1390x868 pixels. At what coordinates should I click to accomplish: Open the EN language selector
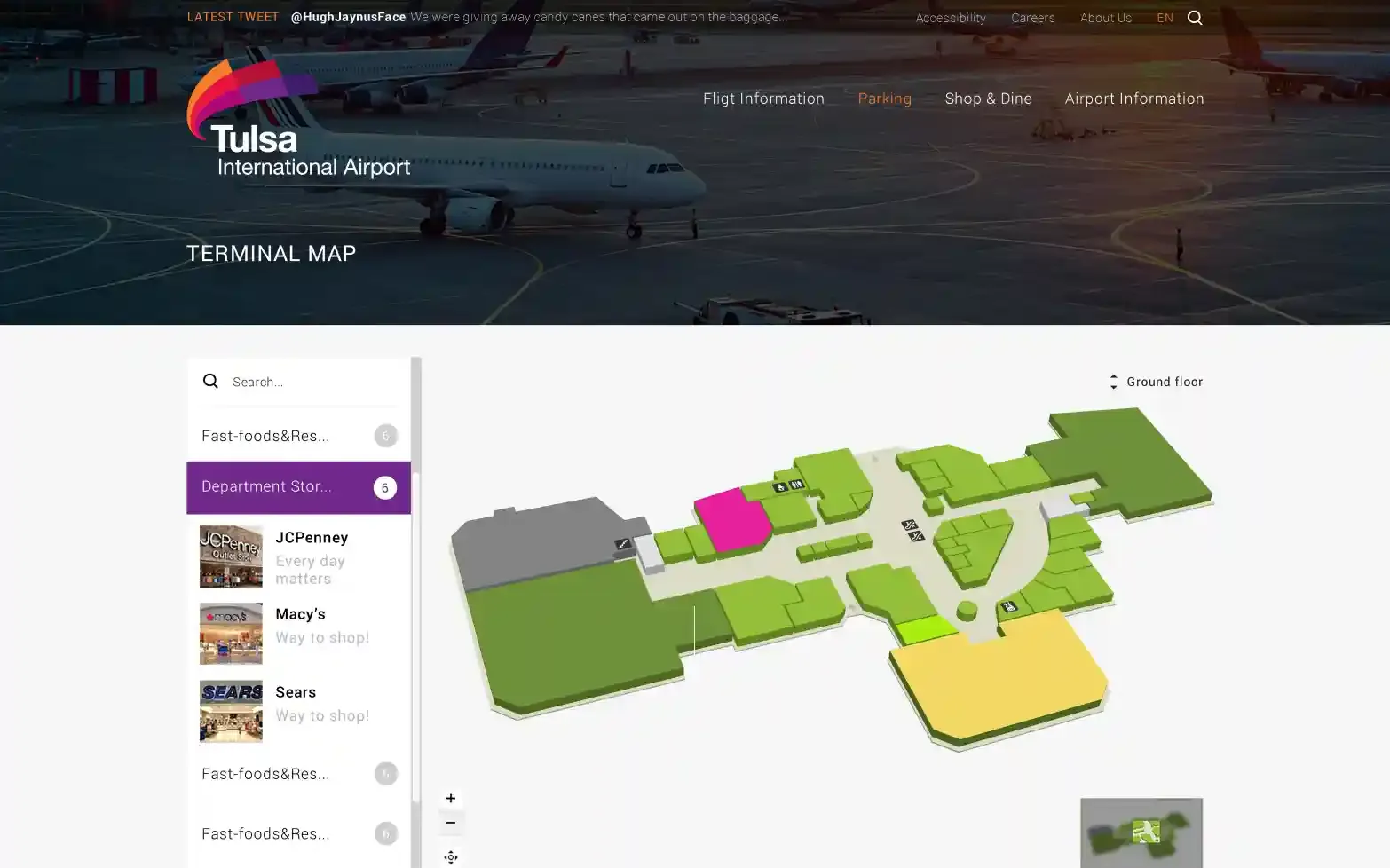pos(1165,18)
